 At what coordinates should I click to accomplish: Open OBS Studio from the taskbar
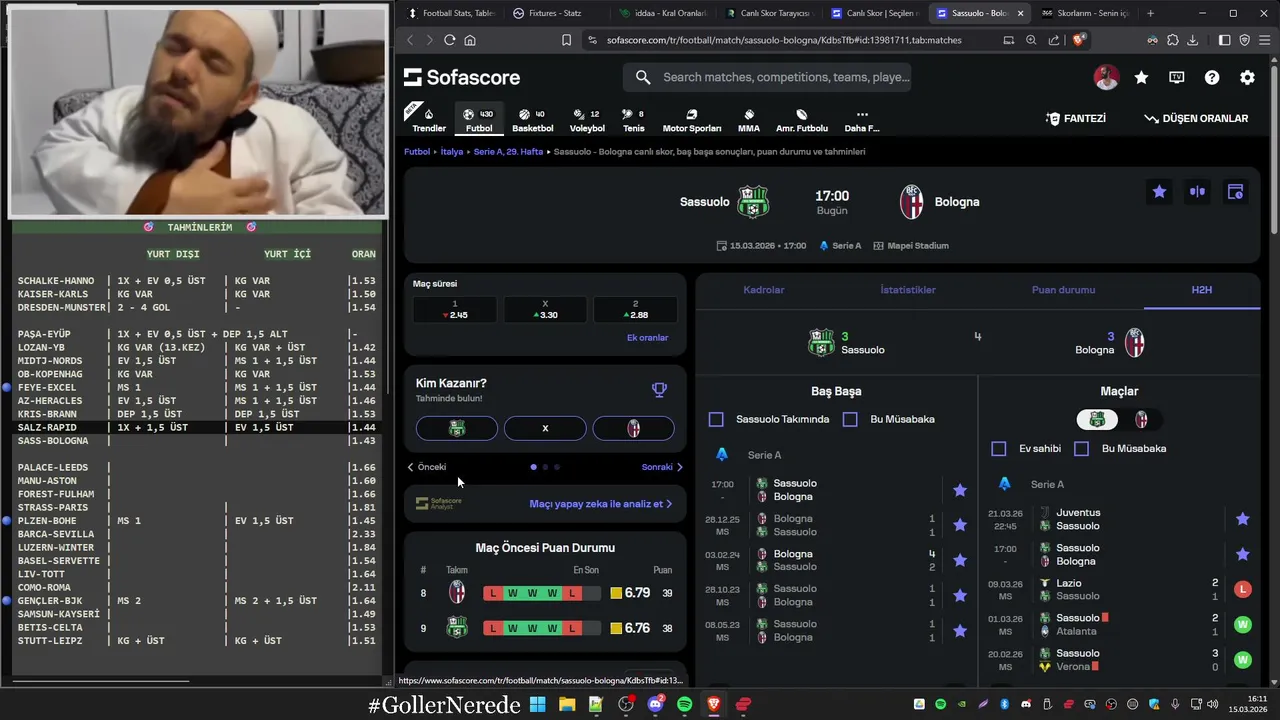pos(626,705)
